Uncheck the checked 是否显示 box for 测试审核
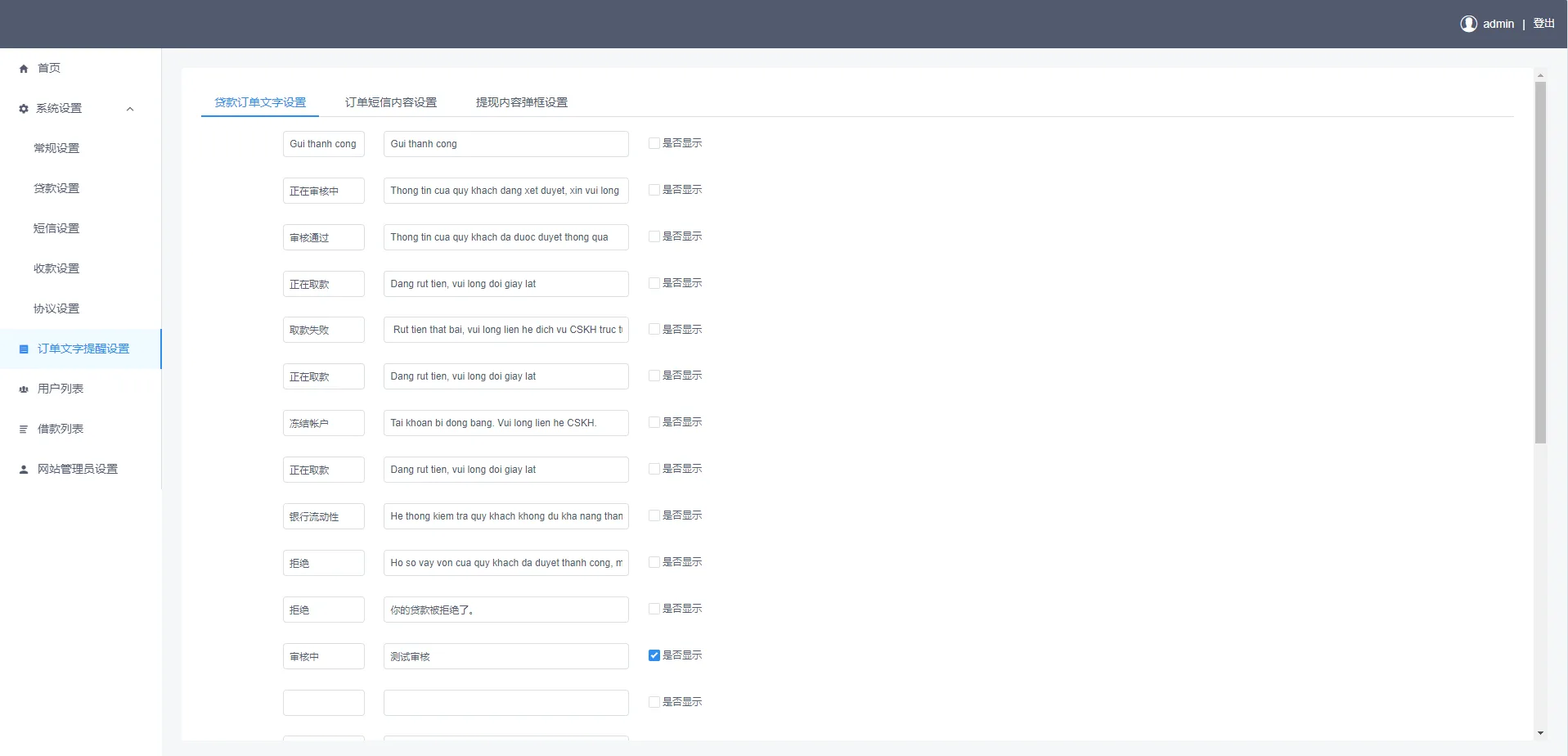This screenshot has height=756, width=1568. [654, 655]
